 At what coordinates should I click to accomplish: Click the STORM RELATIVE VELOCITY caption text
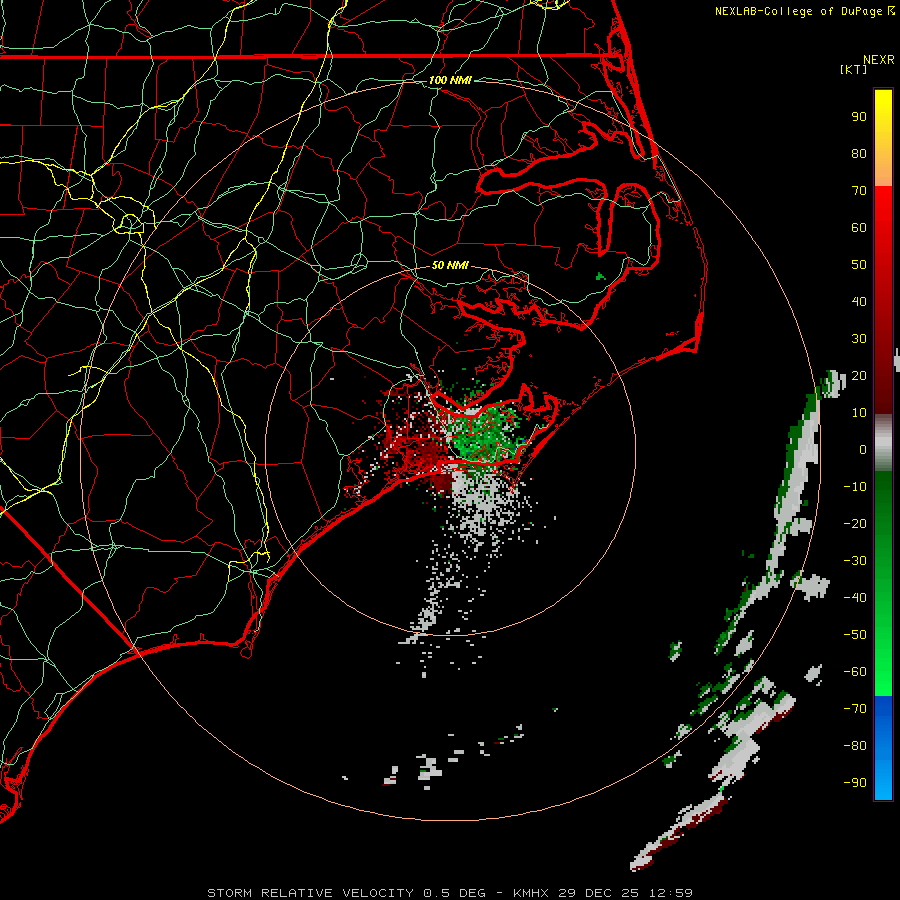click(x=310, y=893)
